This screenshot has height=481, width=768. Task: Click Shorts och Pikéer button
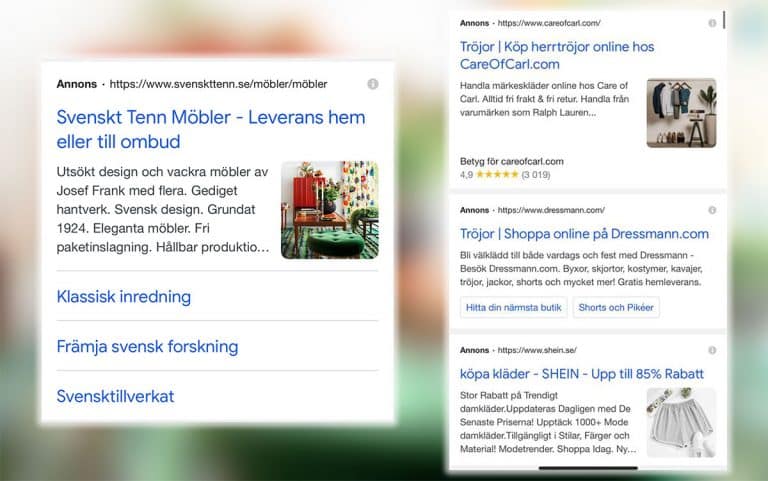click(616, 308)
